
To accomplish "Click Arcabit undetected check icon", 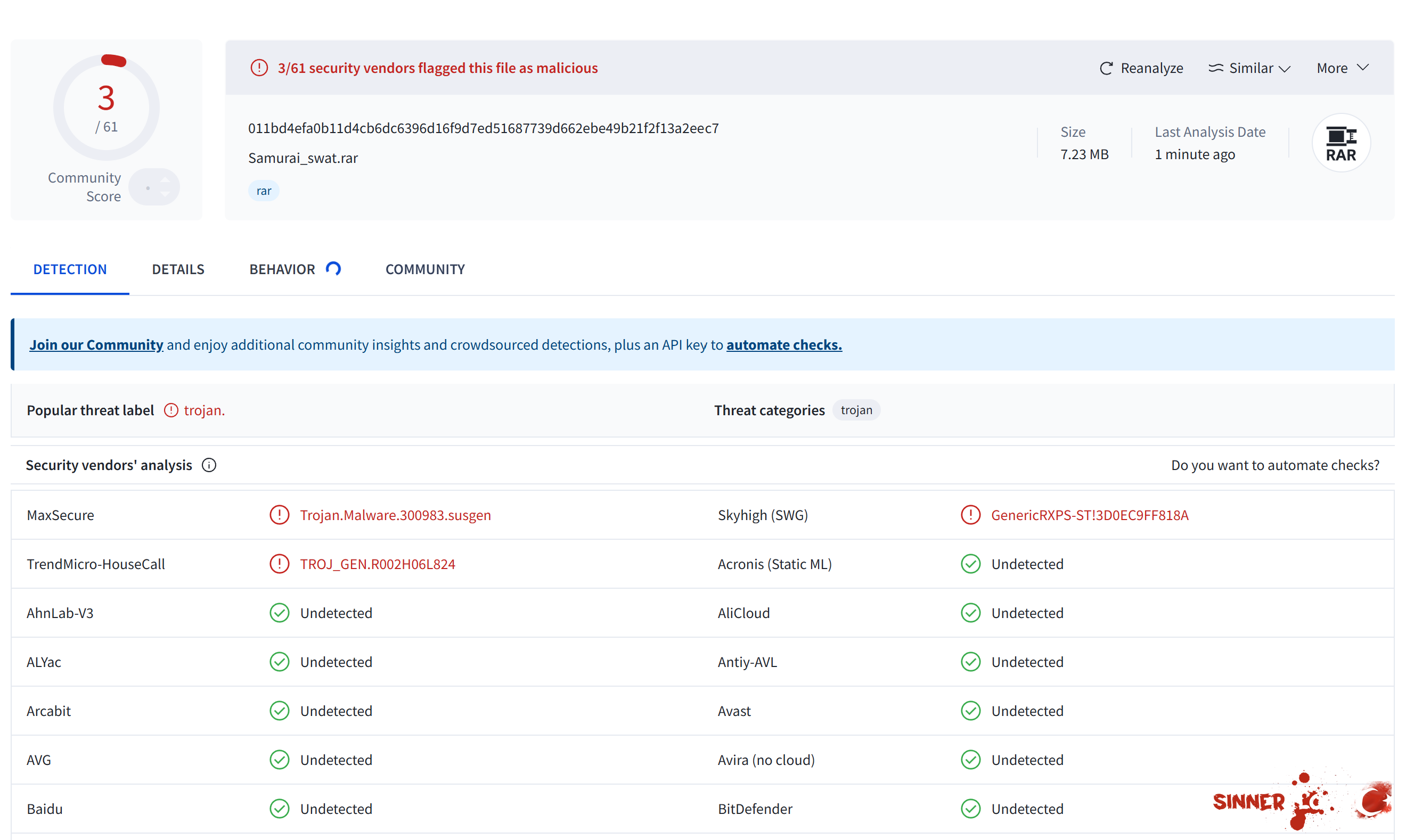I will (x=279, y=710).
